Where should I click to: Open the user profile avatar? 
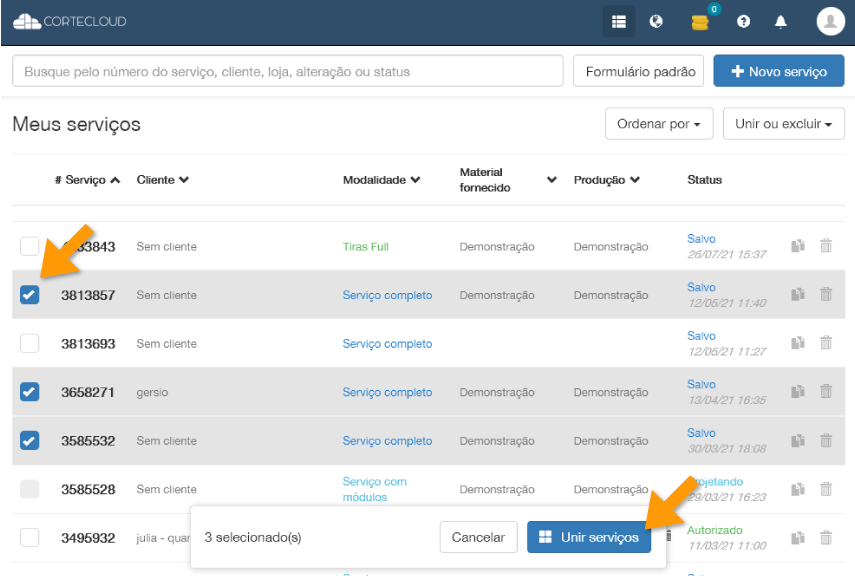tap(830, 21)
